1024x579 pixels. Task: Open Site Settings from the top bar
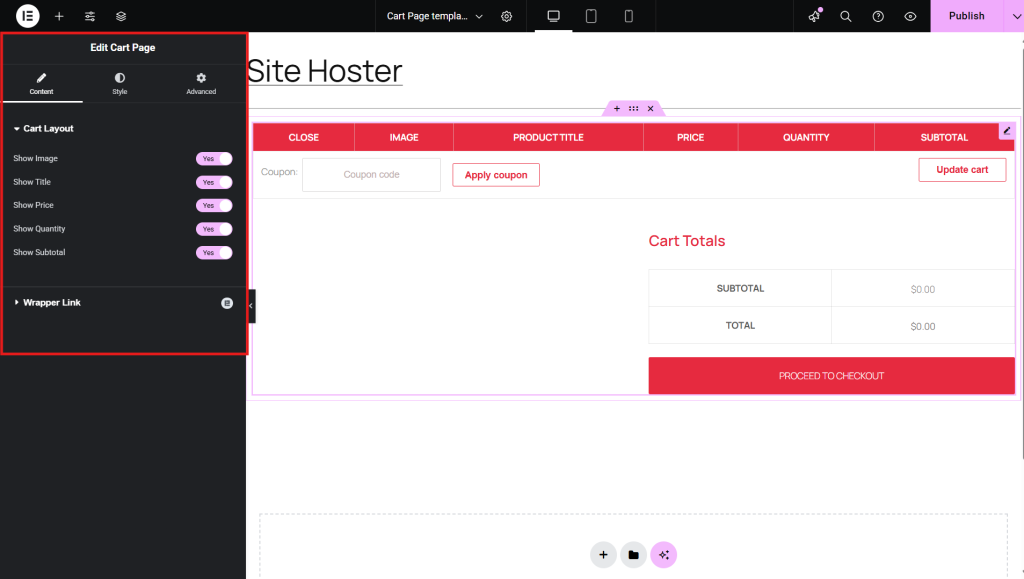pos(506,16)
